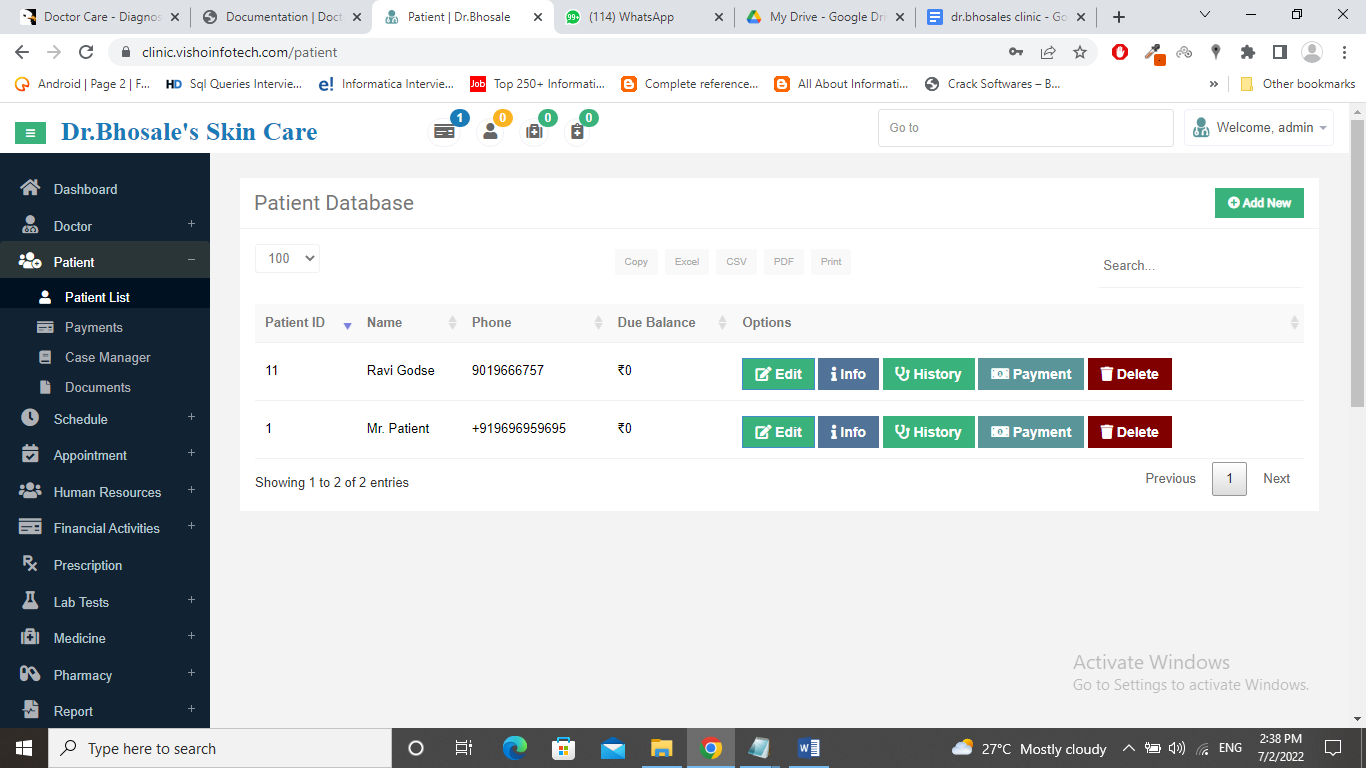Click the Add New patient button

[1259, 203]
